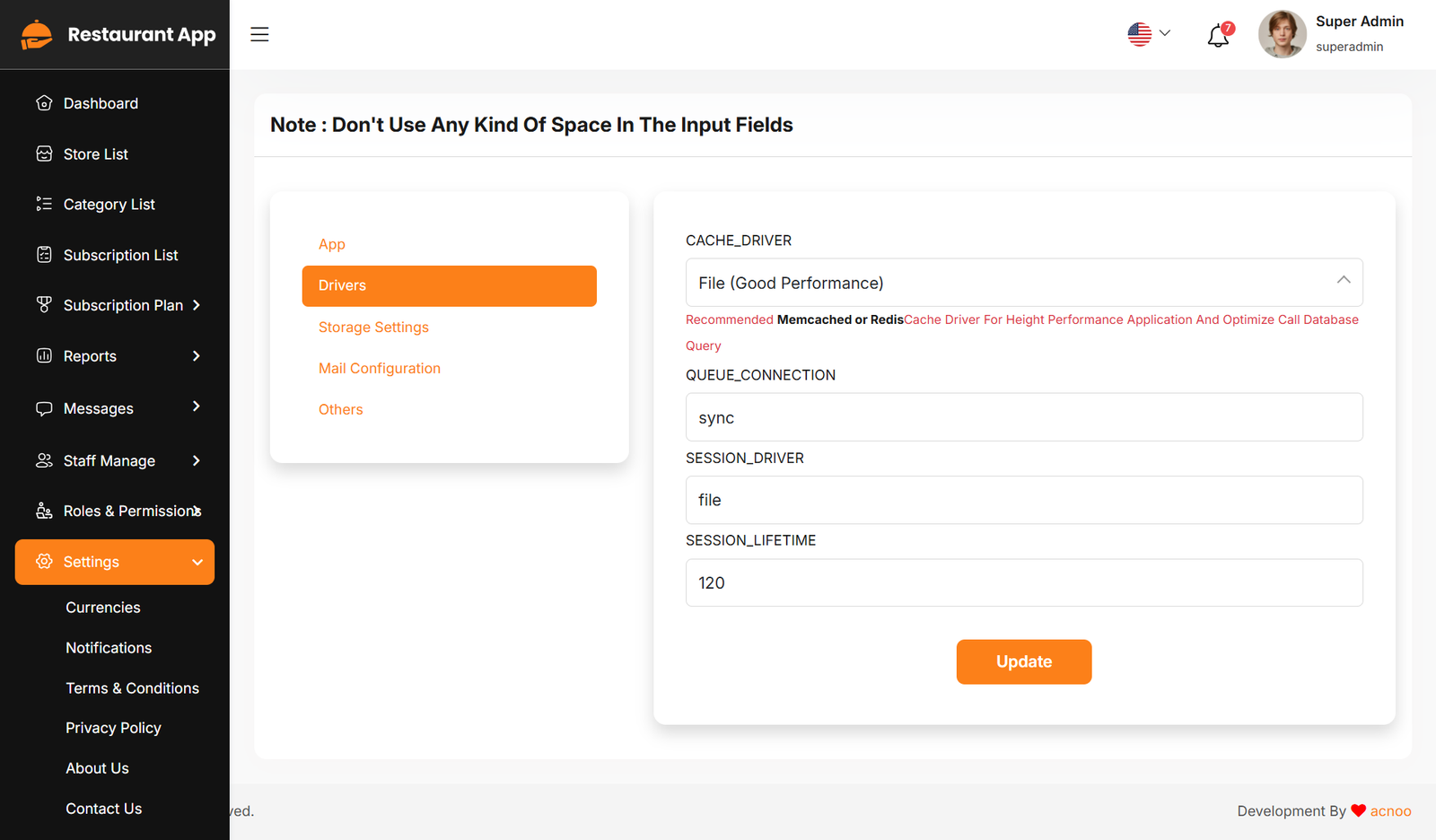This screenshot has height=840, width=1436.
Task: Follow the acnoo footer link
Action: (1390, 811)
